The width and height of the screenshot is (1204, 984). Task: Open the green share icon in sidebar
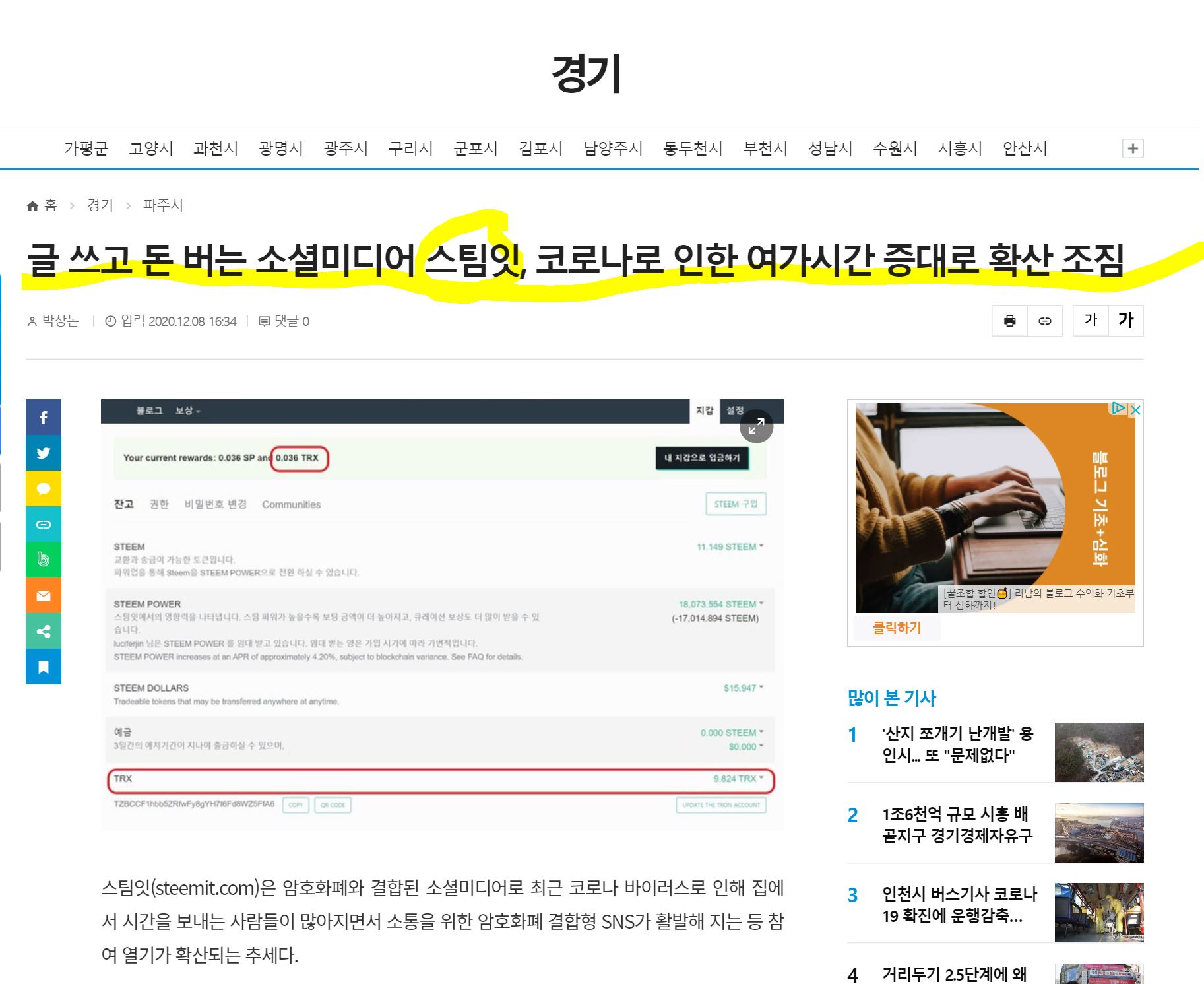(x=44, y=631)
